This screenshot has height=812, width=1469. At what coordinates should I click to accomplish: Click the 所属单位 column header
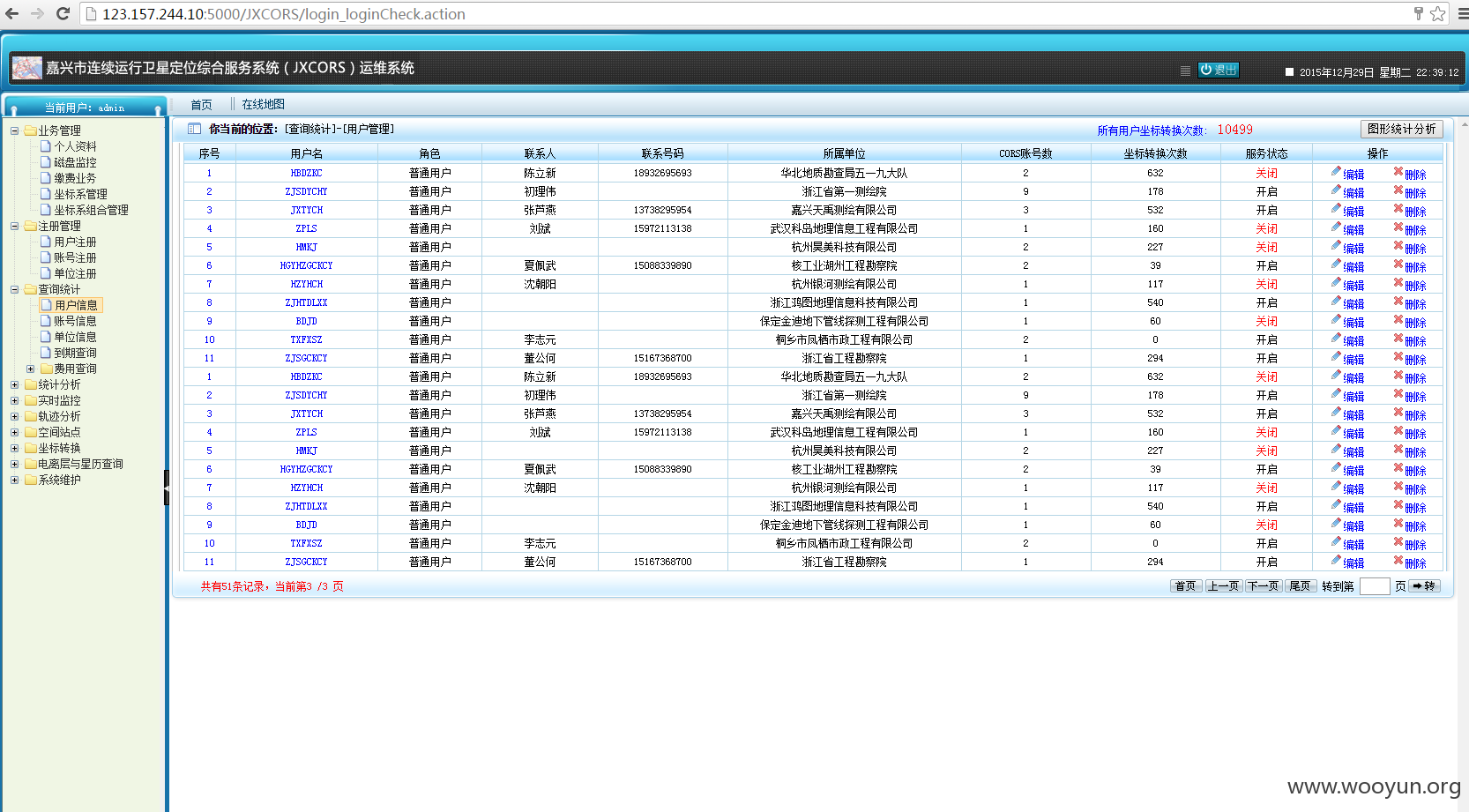844,153
